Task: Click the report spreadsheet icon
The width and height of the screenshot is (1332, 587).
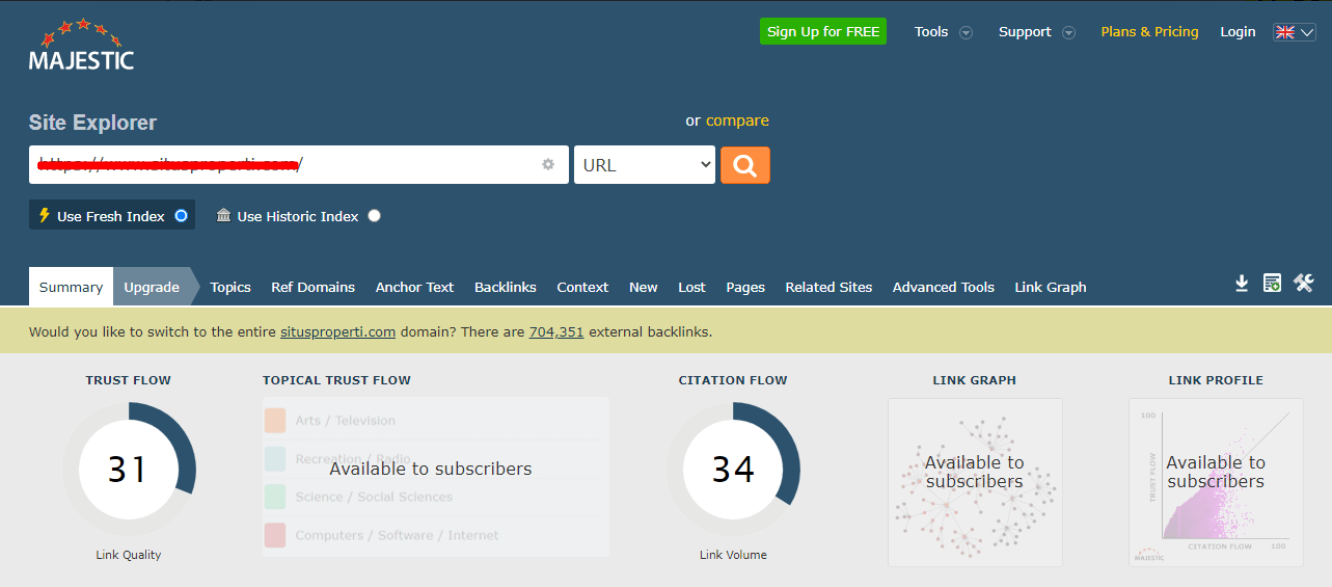Action: coord(1272,284)
